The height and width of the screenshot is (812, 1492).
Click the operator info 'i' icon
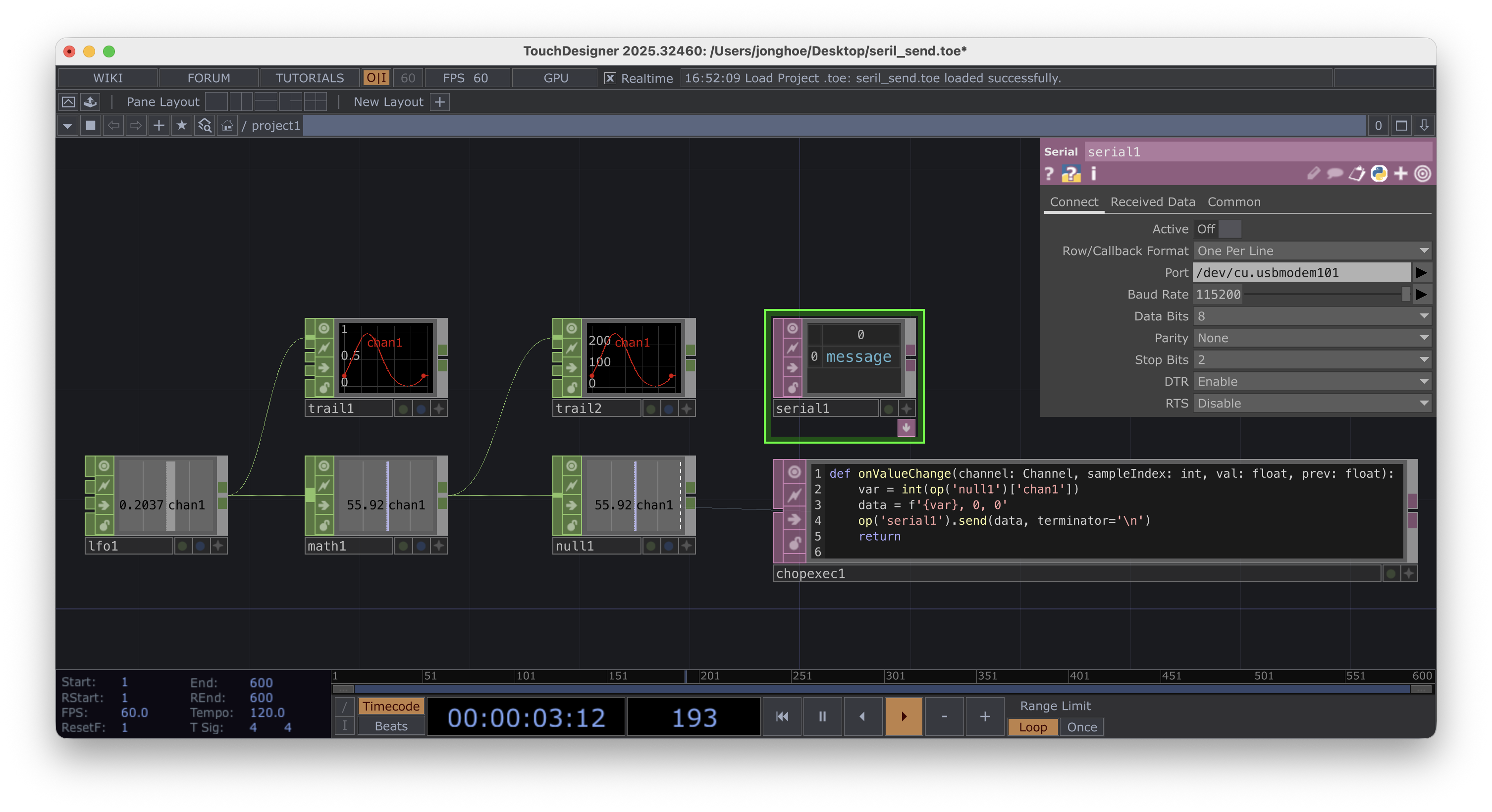click(x=1093, y=174)
